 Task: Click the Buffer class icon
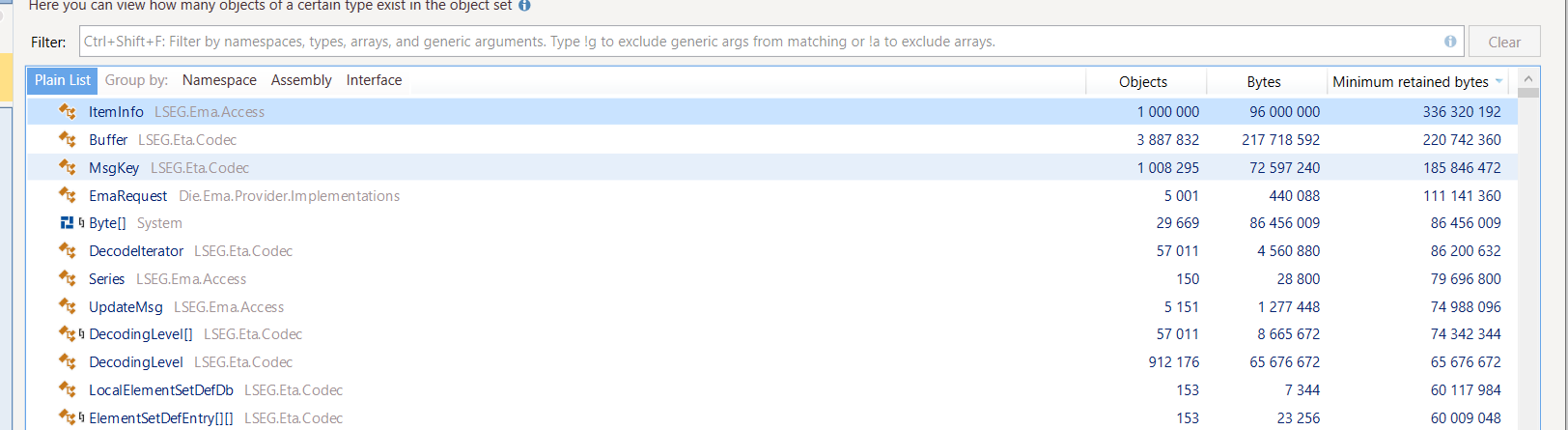[x=68, y=139]
